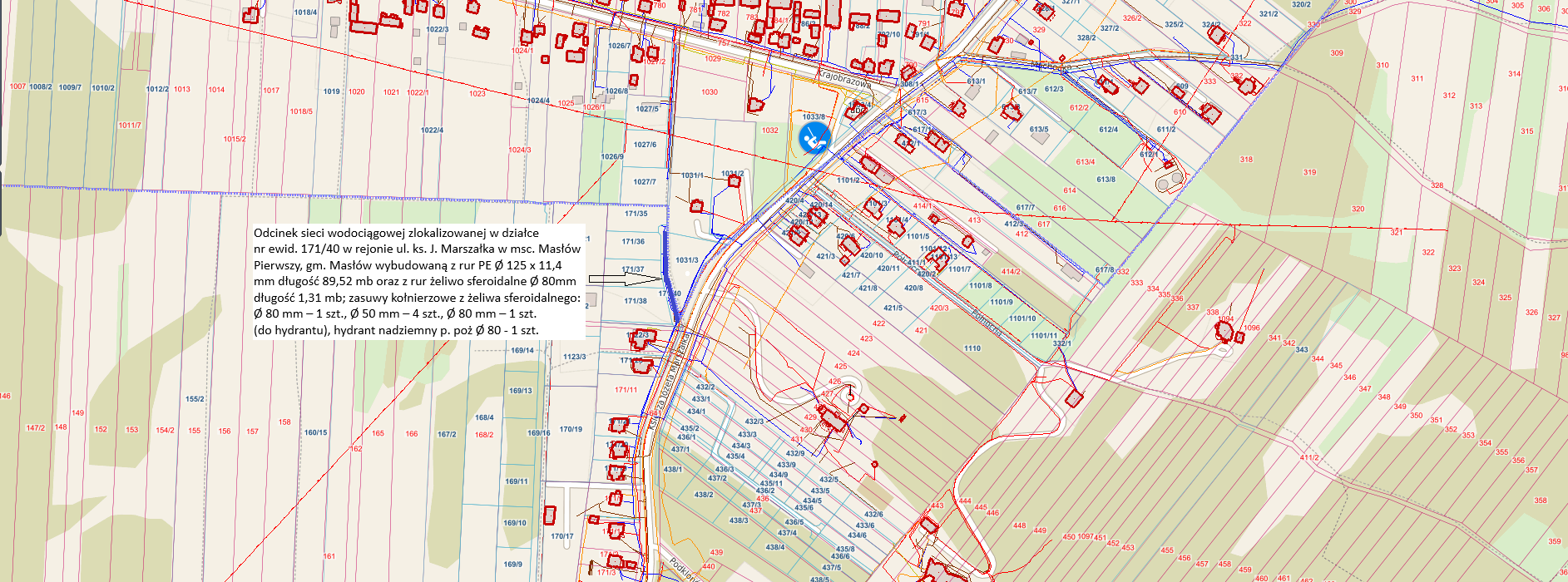Viewport: 1568px width, 582px height.
Task: Click the white annotation text box
Action: point(418,281)
